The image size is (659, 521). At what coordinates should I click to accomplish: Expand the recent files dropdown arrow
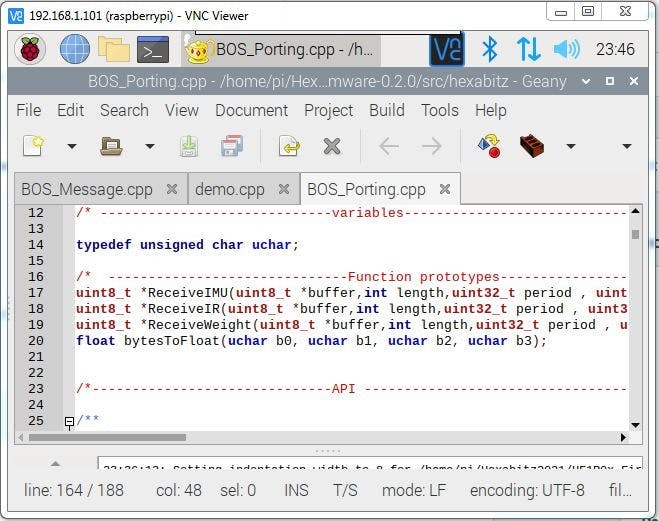click(x=150, y=147)
